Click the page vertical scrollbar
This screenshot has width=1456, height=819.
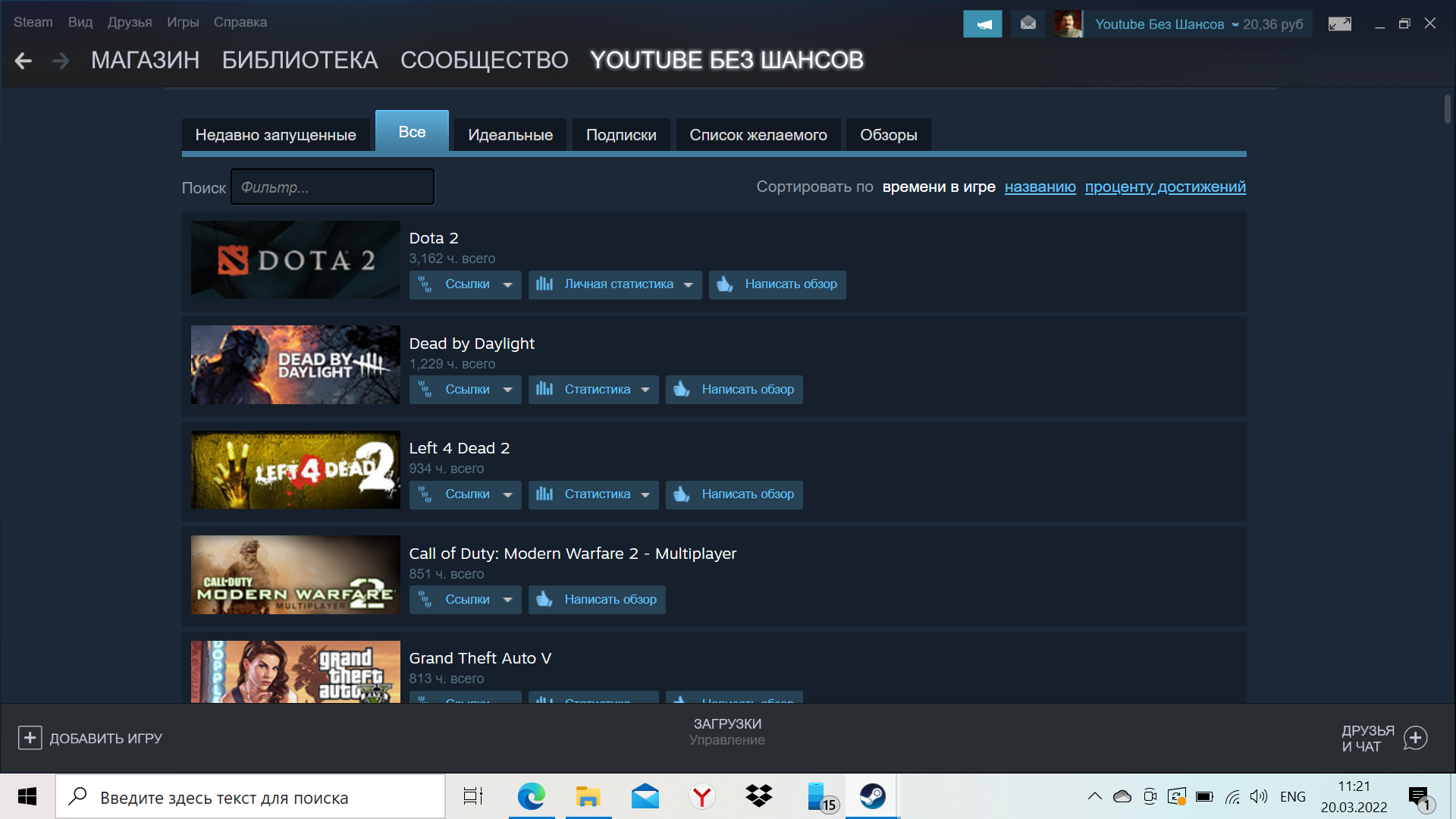coord(1447,110)
